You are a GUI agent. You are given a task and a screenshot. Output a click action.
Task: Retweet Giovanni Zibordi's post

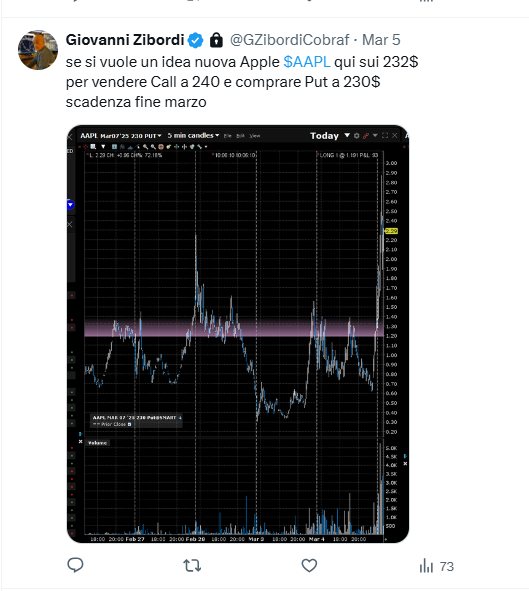click(192, 566)
